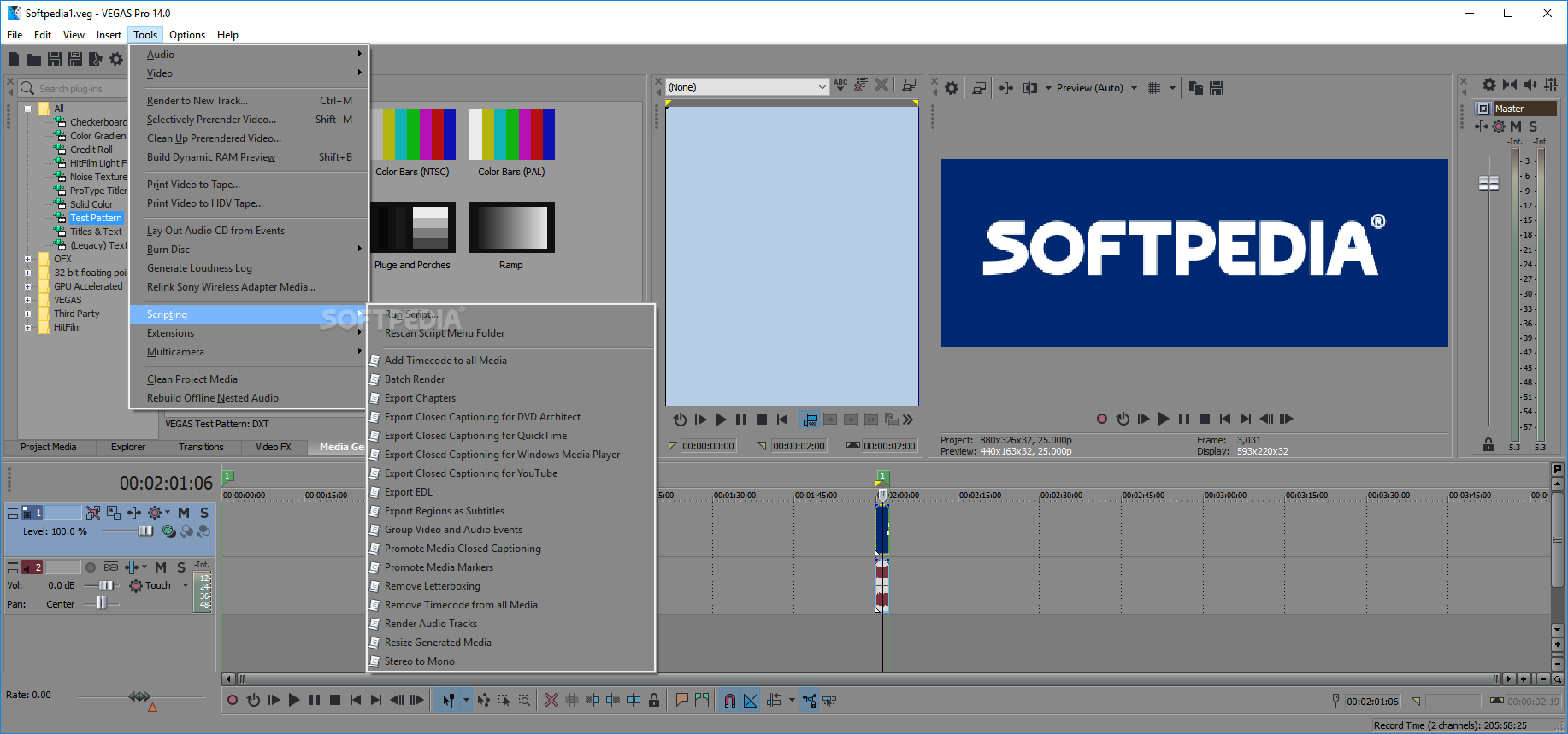Click the Open project folder icon
The height and width of the screenshot is (734, 1568).
point(34,59)
